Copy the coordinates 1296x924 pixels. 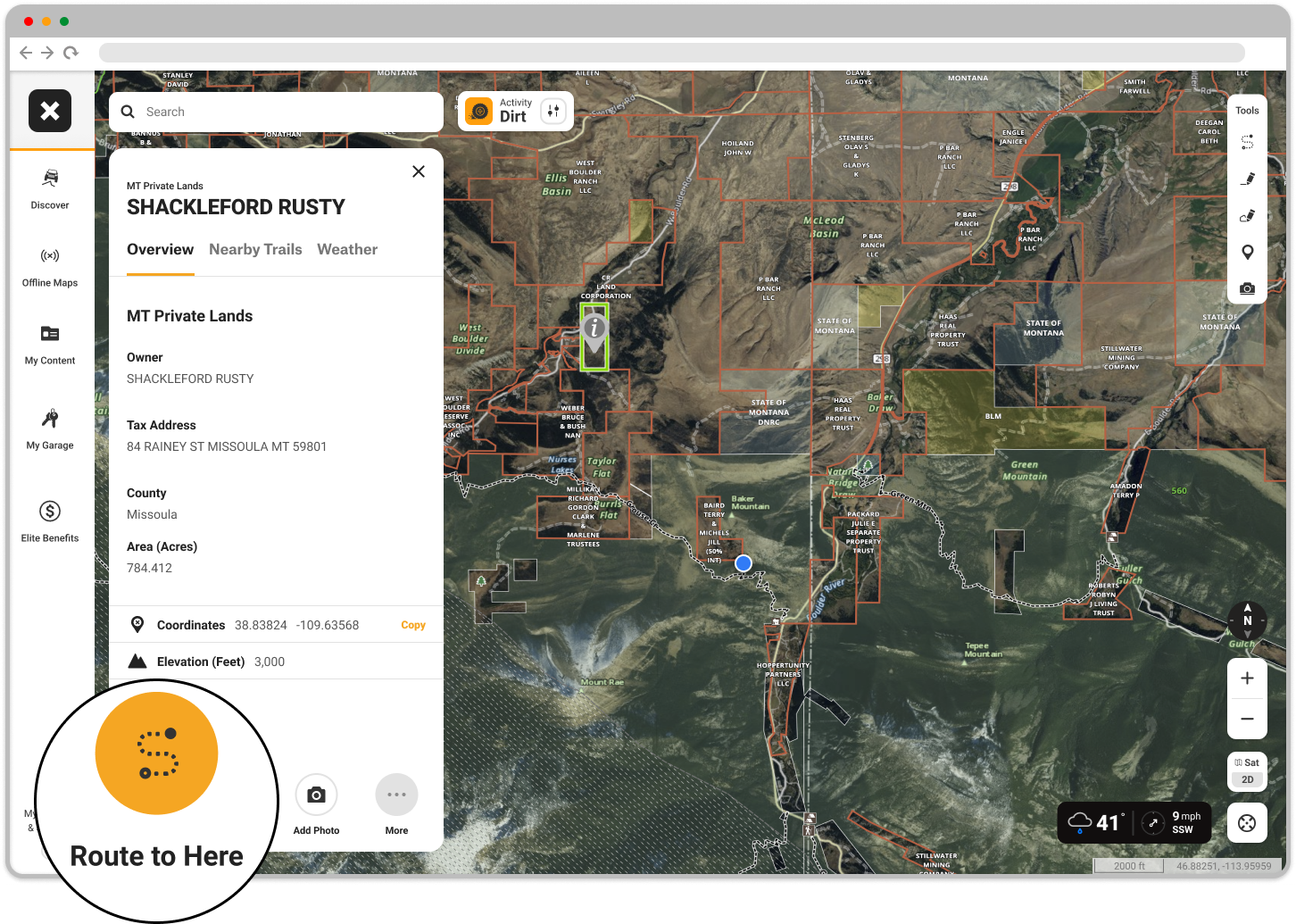point(413,625)
